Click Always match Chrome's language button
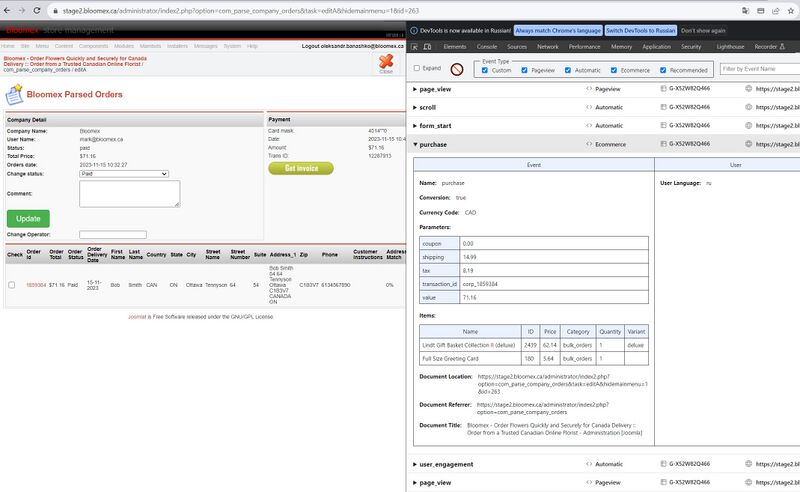Image resolution: width=800 pixels, height=492 pixels. 558,31
